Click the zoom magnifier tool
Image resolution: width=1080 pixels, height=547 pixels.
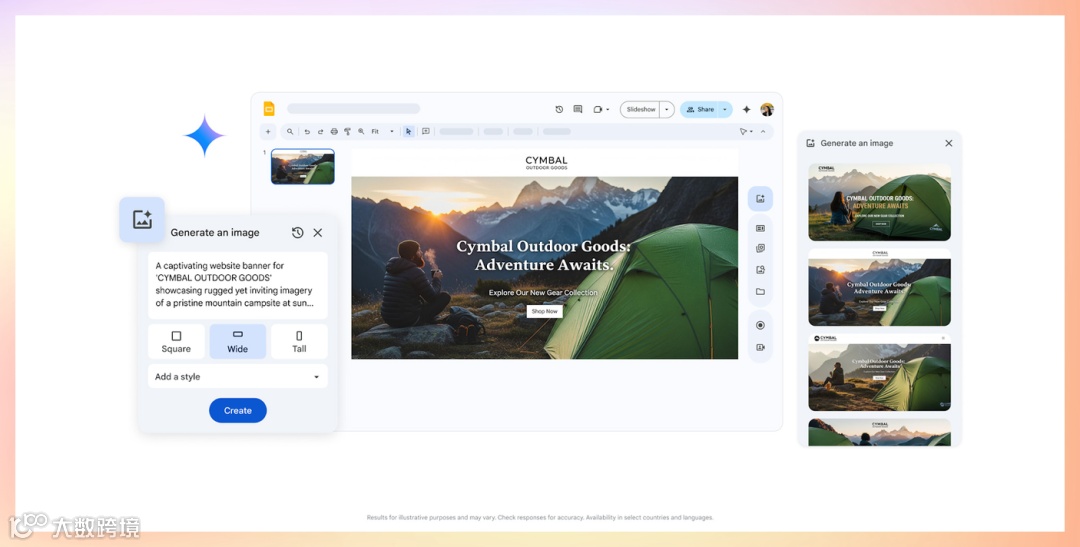tap(361, 132)
